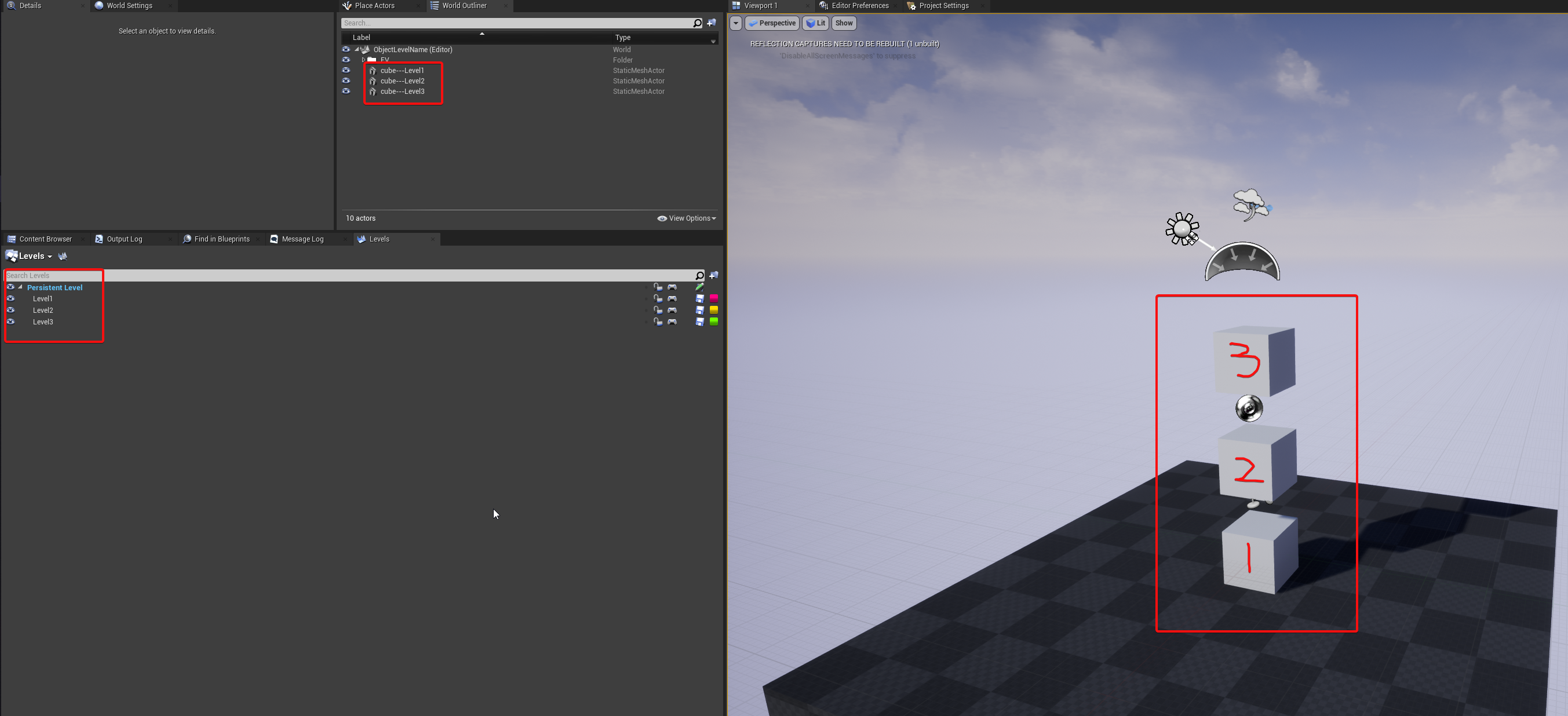Click the yellow color swatch for Level2
This screenshot has width=1568, height=716.
tap(713, 310)
